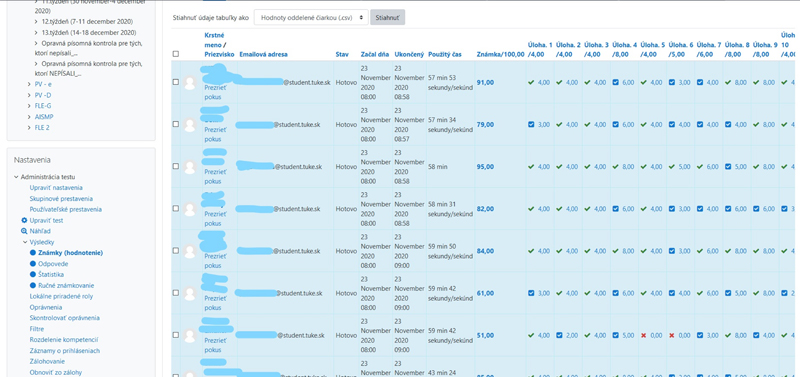Expand the FLE-G course section
The image size is (800, 377).
(x=30, y=106)
